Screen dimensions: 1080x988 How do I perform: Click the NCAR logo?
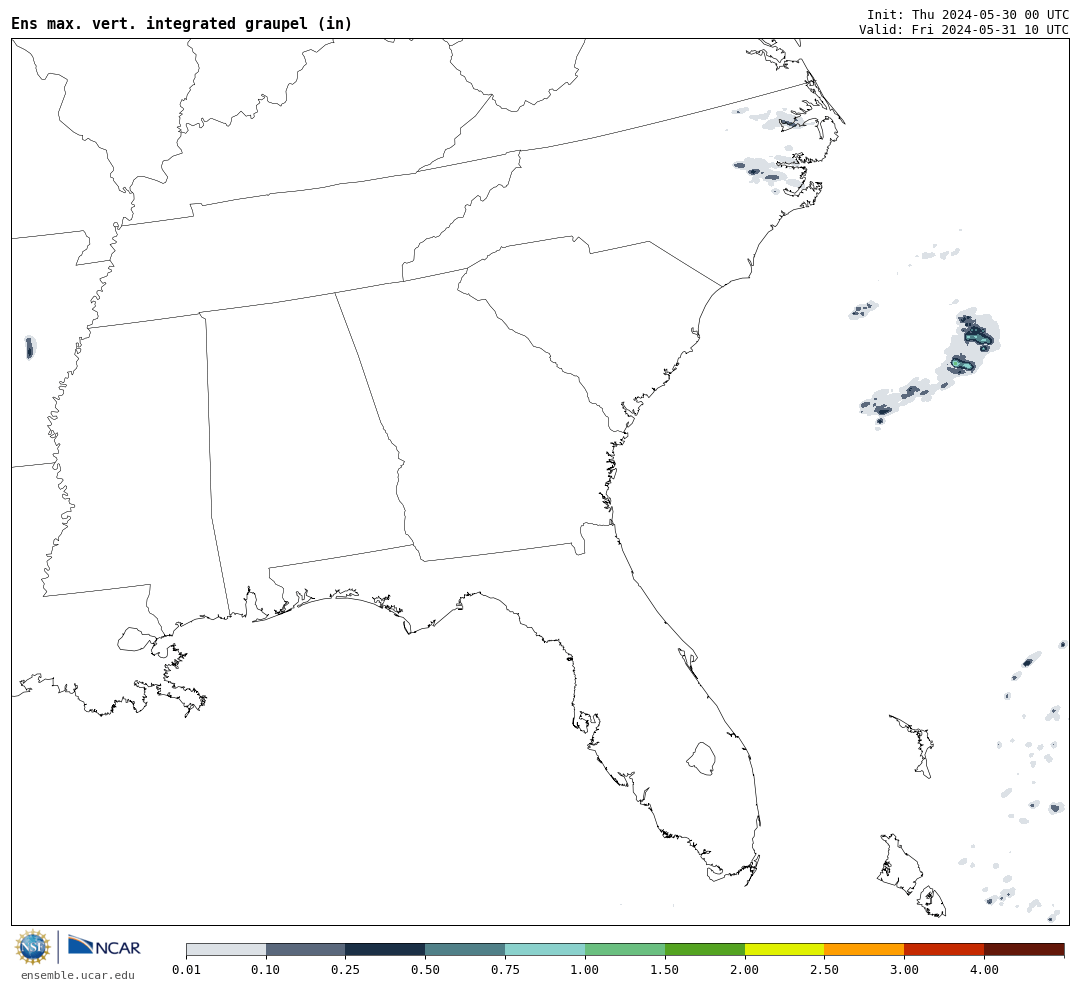(104, 946)
